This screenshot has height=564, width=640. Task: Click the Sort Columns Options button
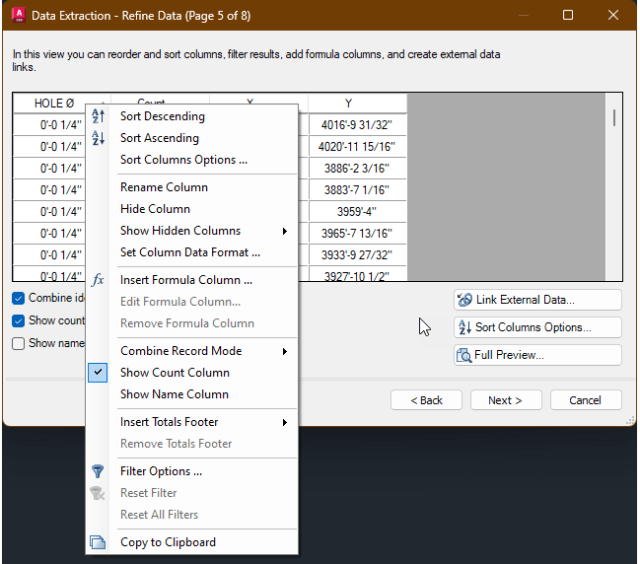tap(538, 327)
